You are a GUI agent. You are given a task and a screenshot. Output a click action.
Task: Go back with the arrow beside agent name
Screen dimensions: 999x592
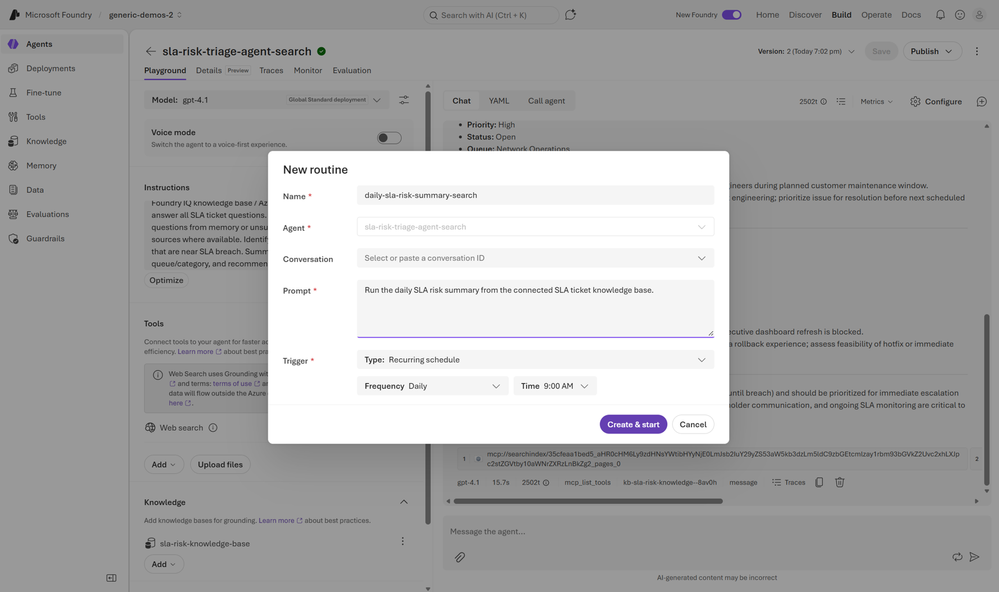[x=150, y=51]
